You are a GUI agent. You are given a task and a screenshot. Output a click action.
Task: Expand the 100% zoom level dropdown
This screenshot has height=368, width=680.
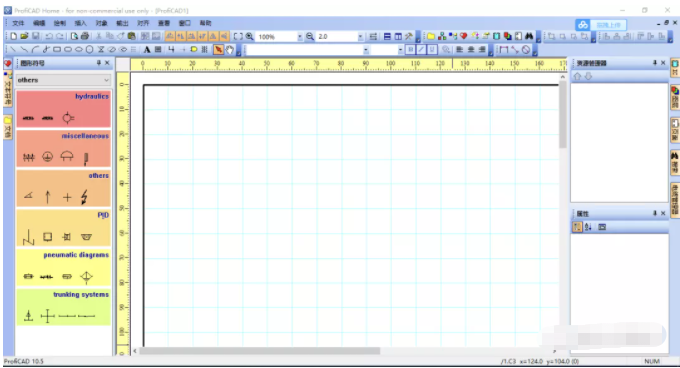click(x=300, y=37)
